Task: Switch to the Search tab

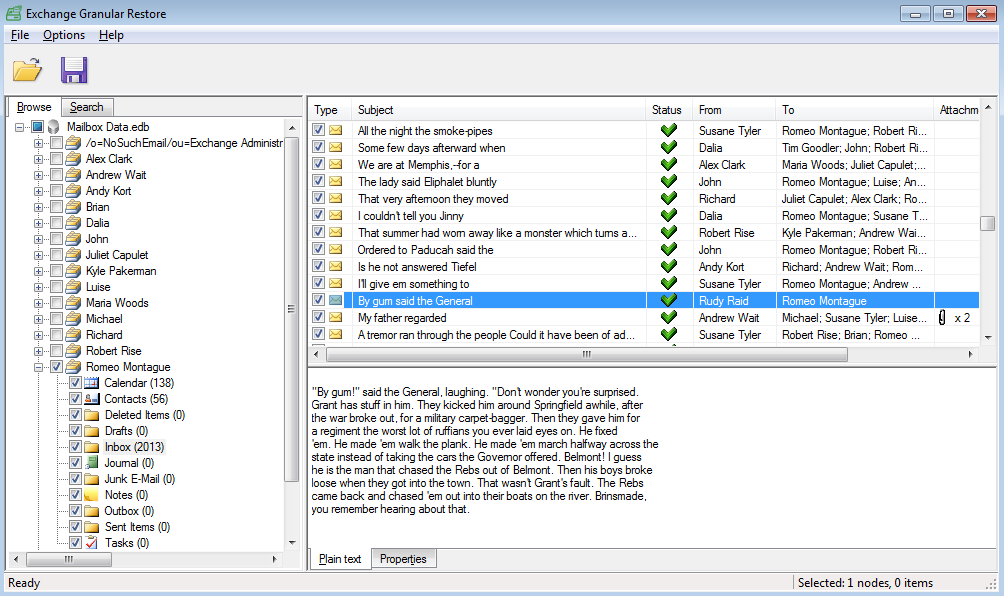Action: (x=87, y=107)
